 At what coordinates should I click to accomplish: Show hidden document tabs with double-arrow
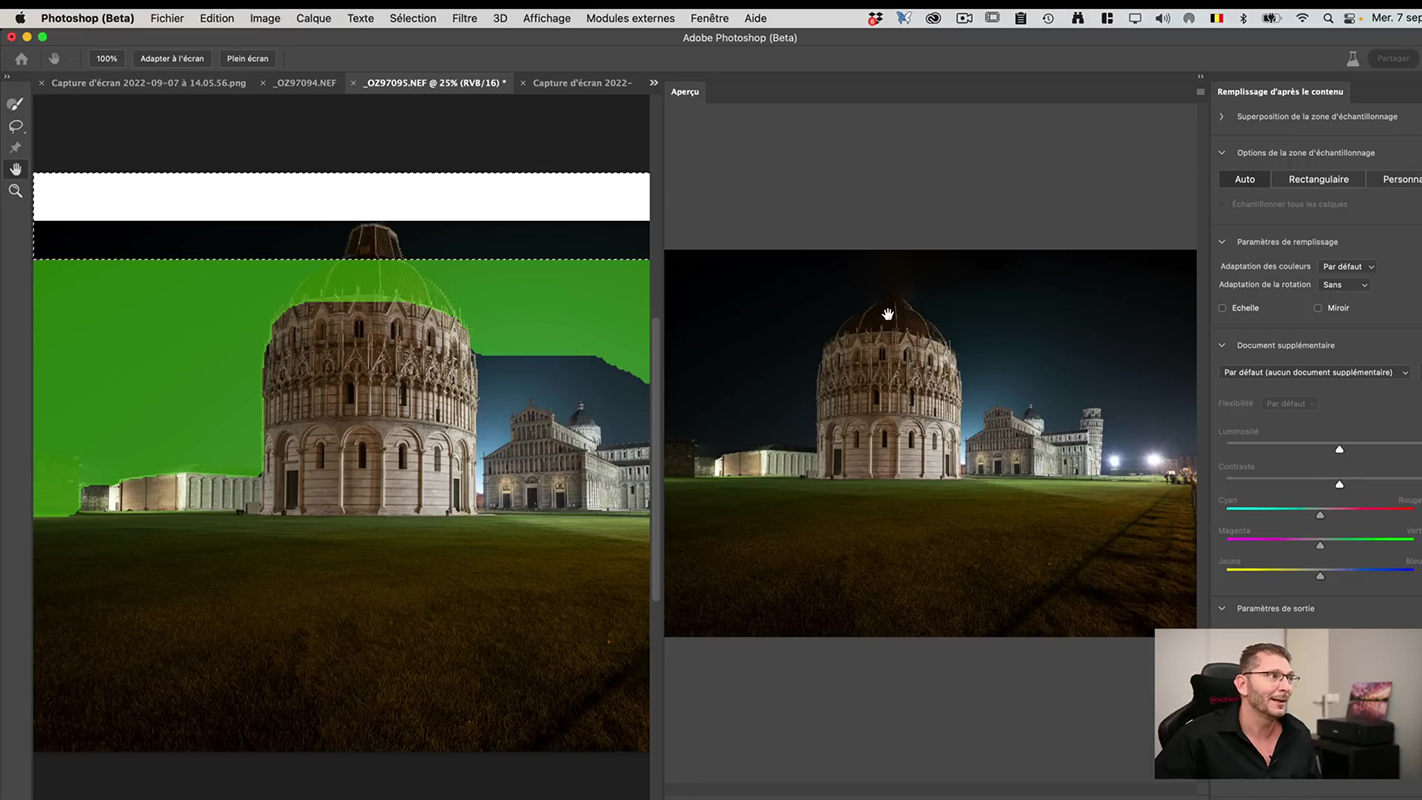tap(654, 83)
